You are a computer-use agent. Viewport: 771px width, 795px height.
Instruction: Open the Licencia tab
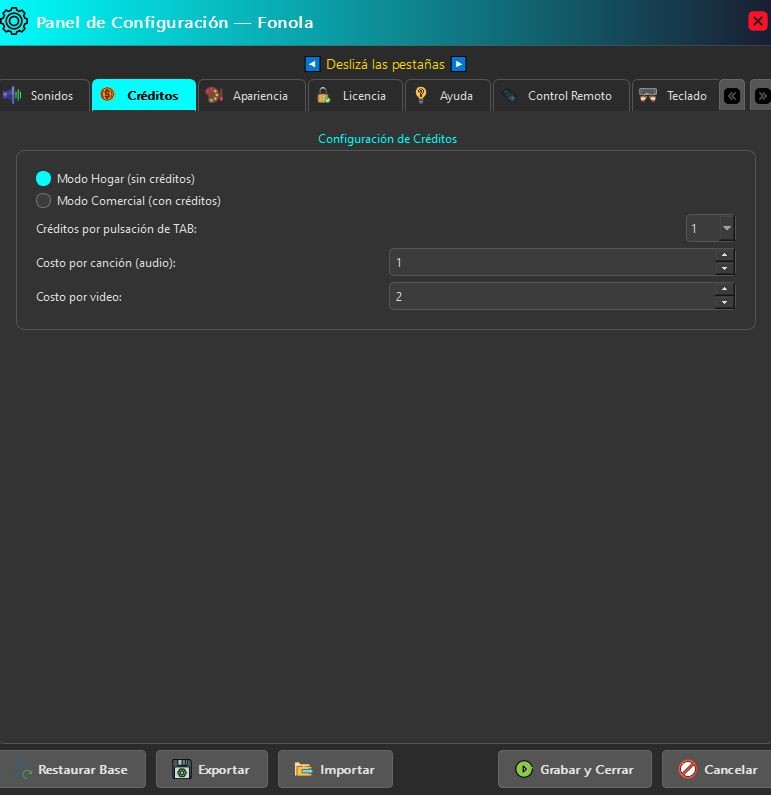coord(355,95)
